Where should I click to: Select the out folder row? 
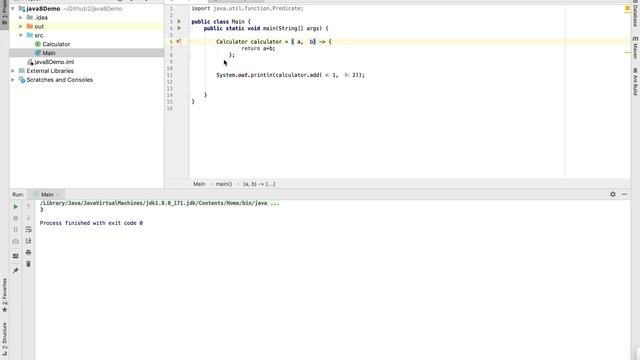pos(87,26)
